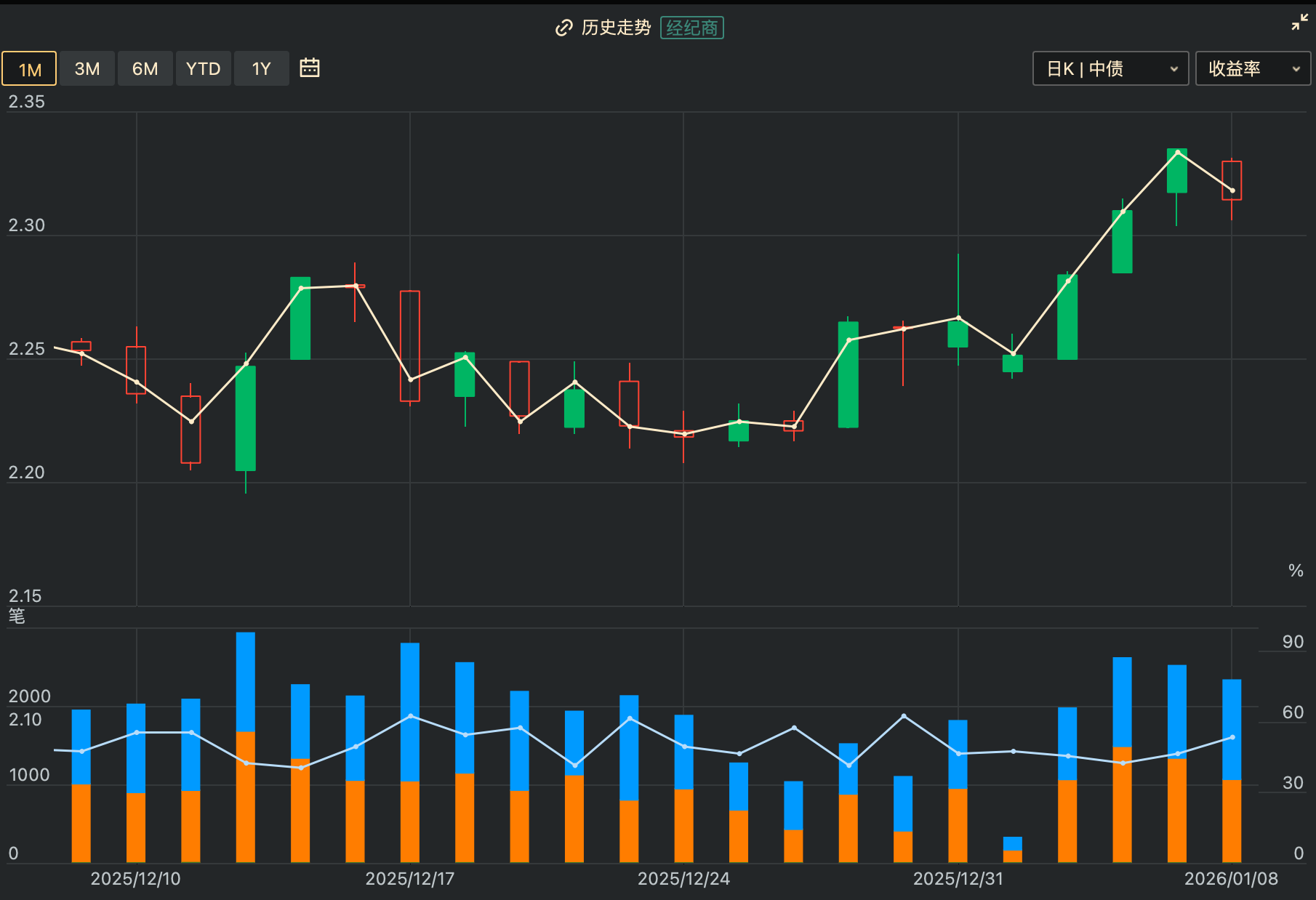Click the 历史走势 title text
Screen dimensions: 1316x900
(616, 28)
